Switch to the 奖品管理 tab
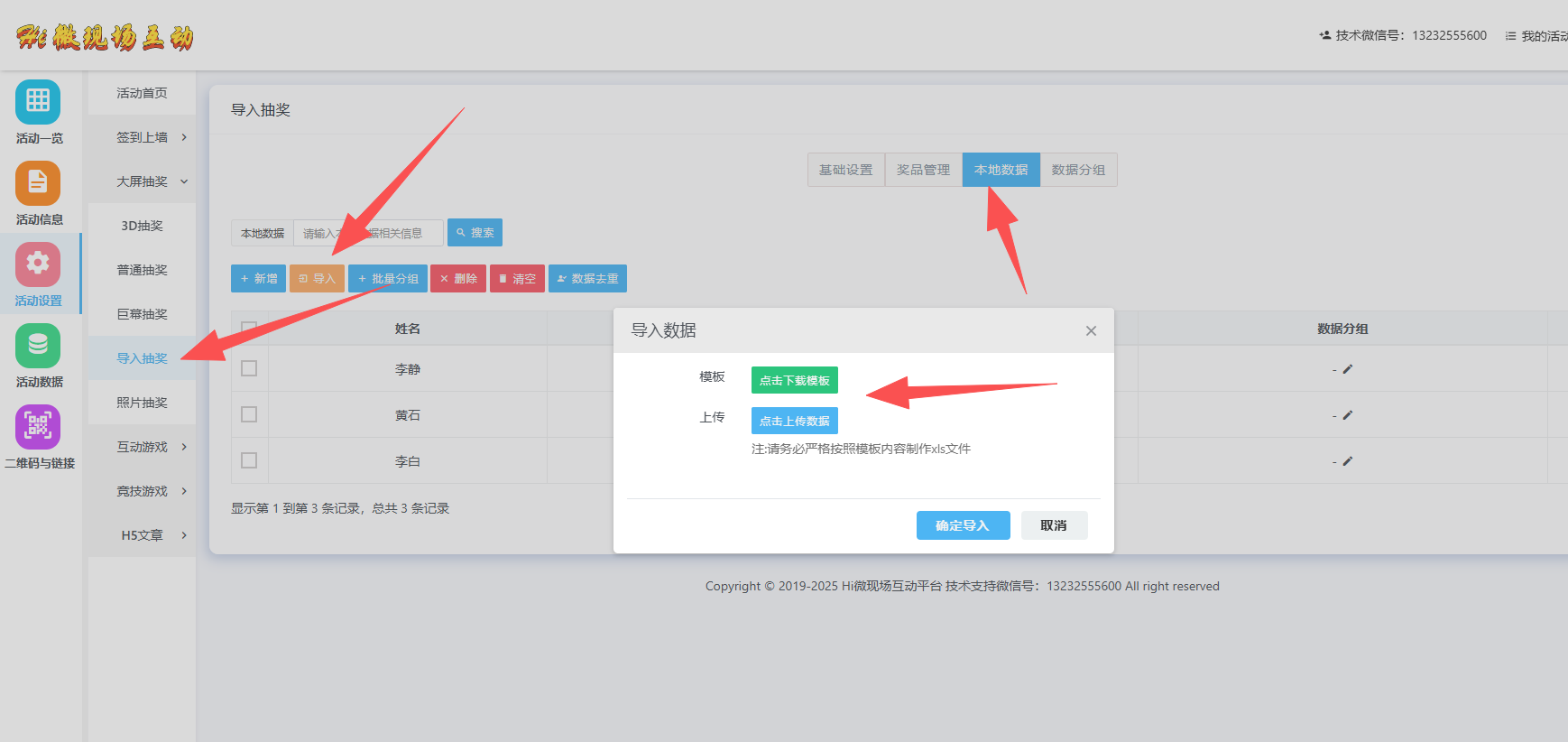This screenshot has height=742, width=1568. pos(923,170)
